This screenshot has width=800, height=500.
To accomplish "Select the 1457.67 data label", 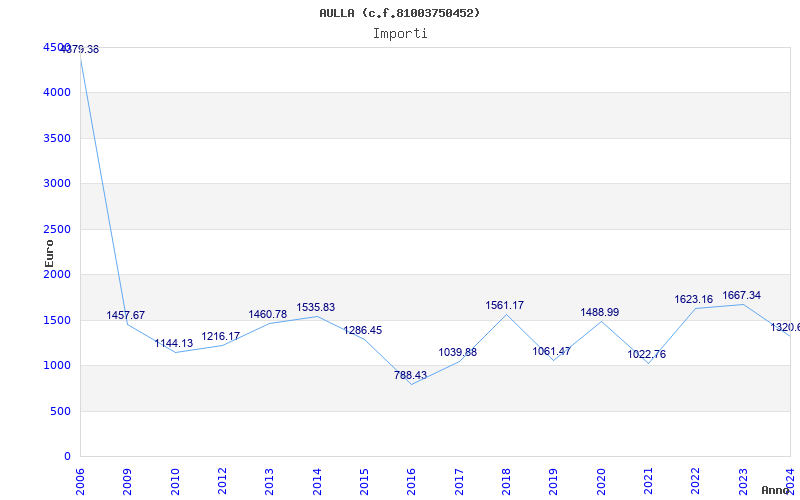I will tap(126, 315).
